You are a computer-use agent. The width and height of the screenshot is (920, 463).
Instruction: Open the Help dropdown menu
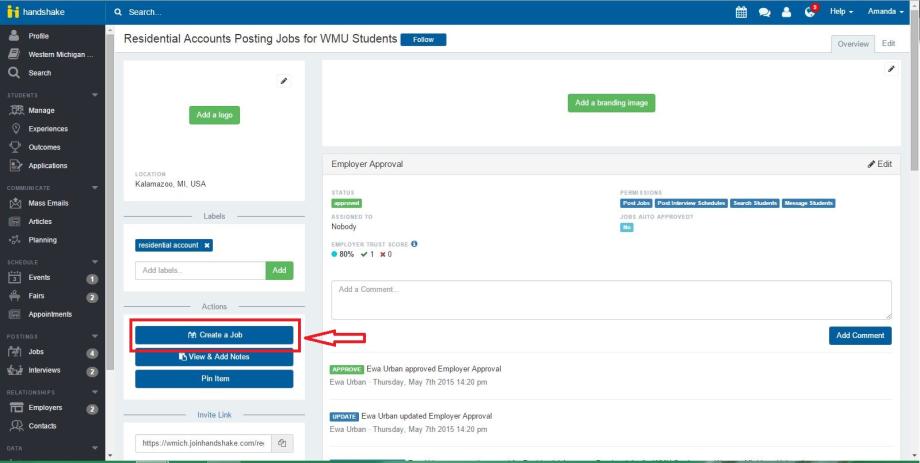(841, 12)
